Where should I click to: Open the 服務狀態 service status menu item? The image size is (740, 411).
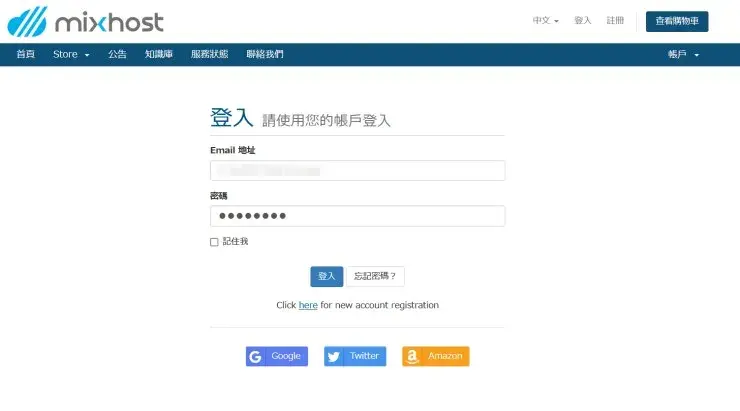(x=210, y=54)
